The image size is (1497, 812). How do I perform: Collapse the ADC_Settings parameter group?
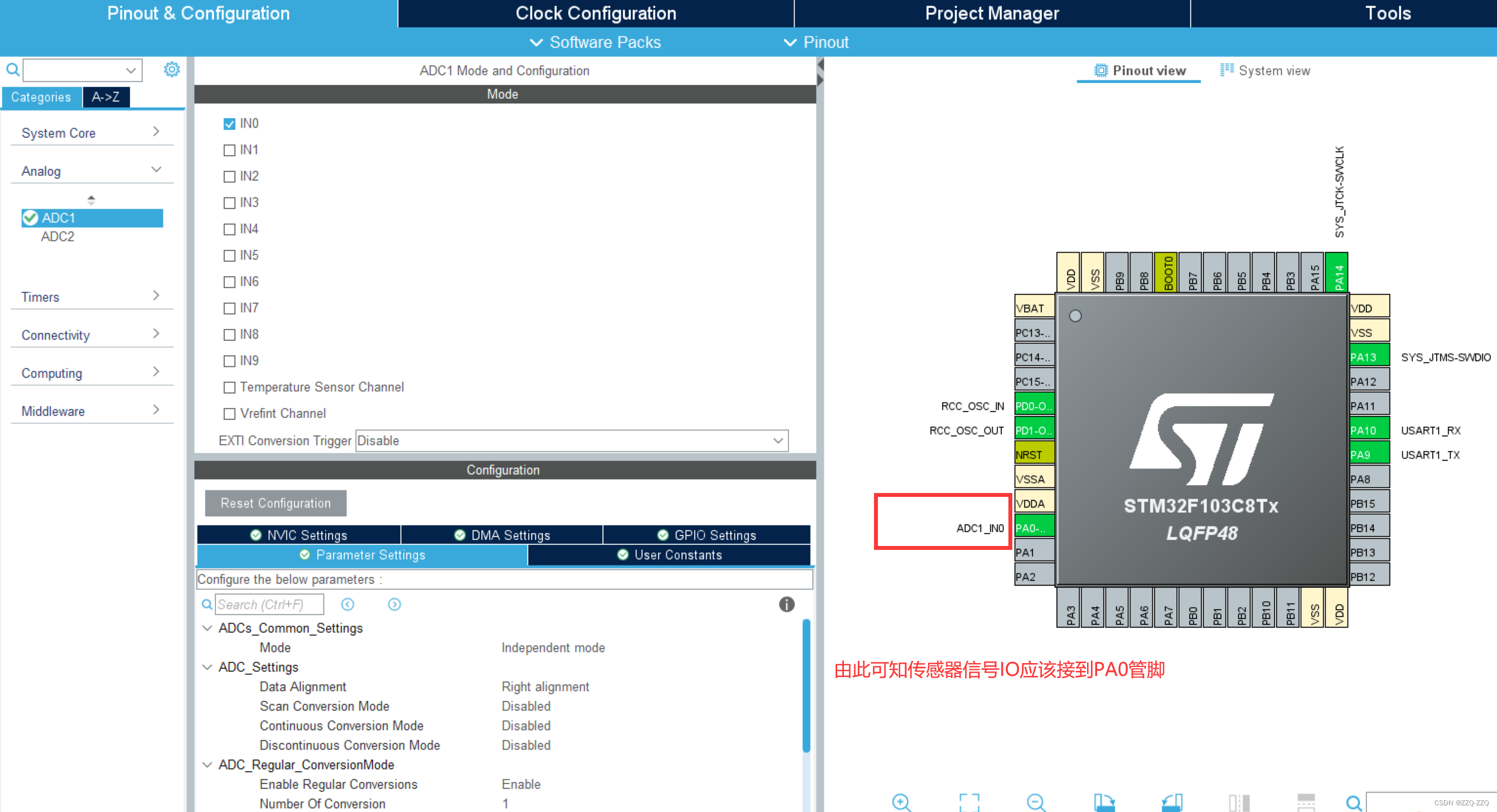tap(207, 666)
